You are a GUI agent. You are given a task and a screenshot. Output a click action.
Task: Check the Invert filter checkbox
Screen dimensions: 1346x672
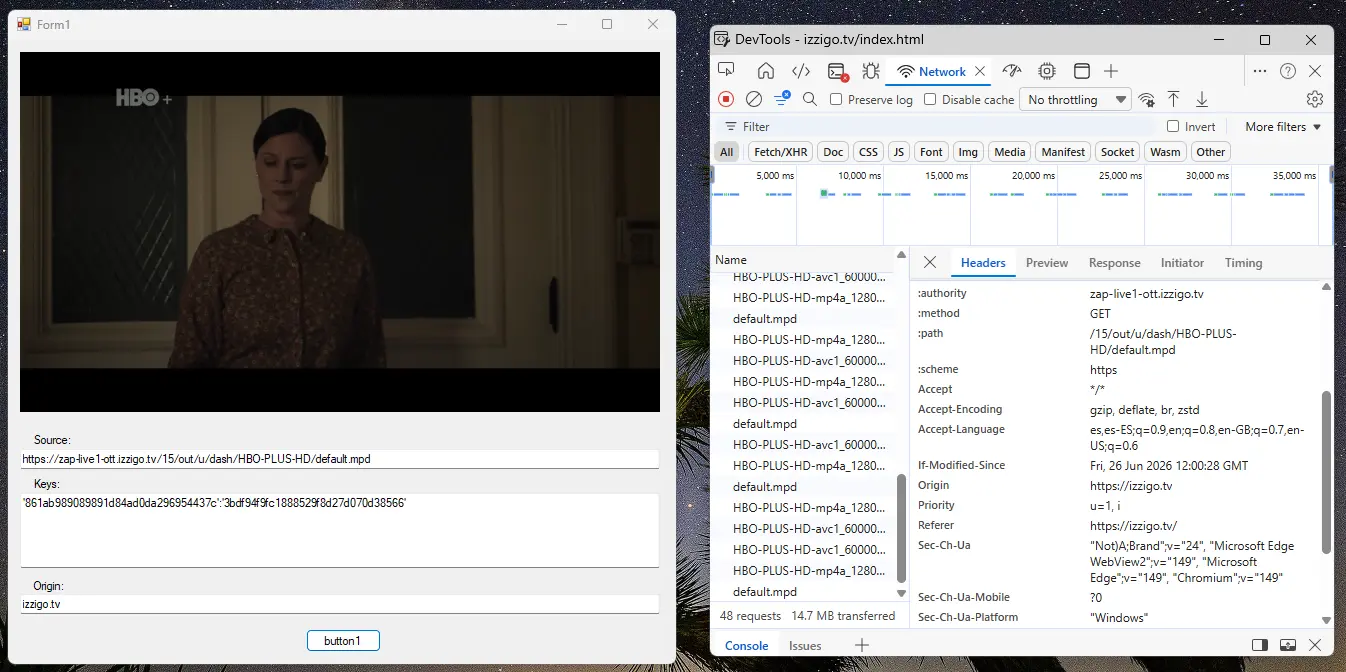1173,126
